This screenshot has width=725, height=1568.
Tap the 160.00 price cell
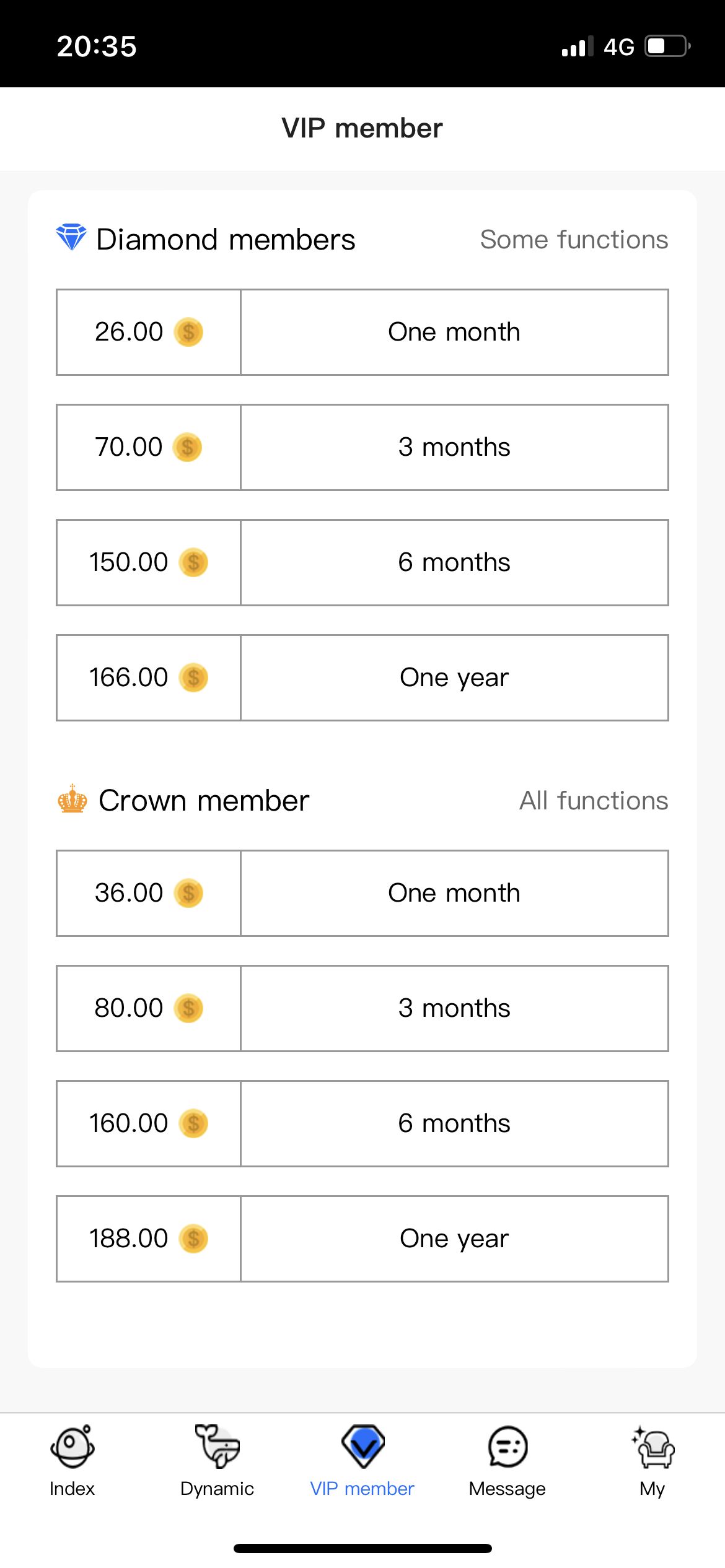click(148, 1123)
